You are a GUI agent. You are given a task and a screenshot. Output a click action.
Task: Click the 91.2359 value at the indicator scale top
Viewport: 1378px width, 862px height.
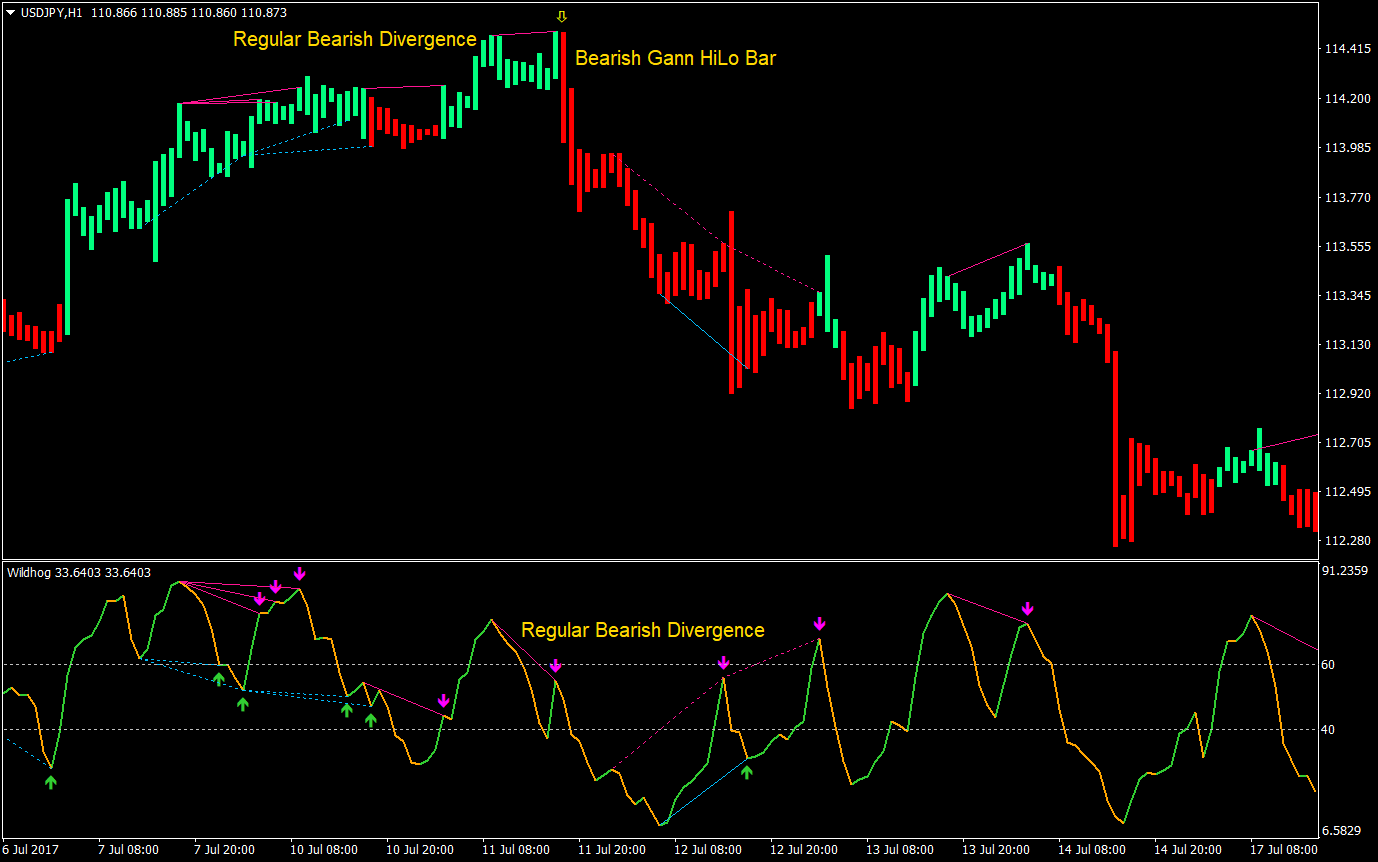click(x=1344, y=571)
